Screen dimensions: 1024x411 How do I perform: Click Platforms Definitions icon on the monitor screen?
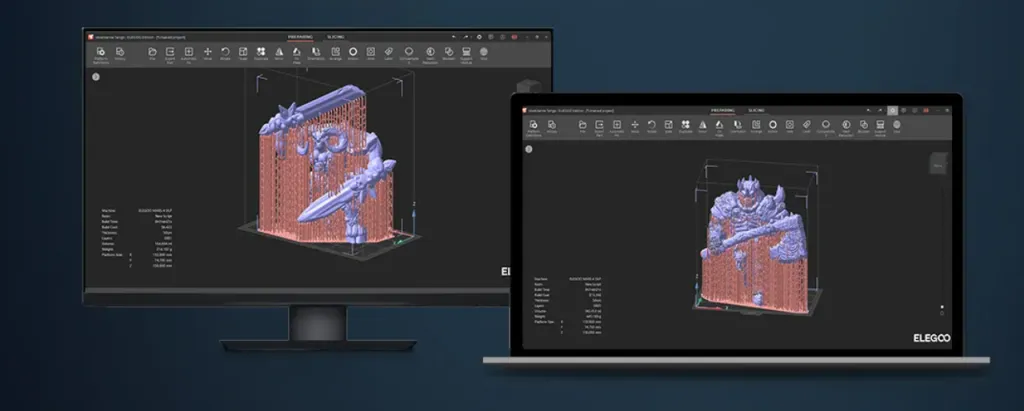(99, 53)
